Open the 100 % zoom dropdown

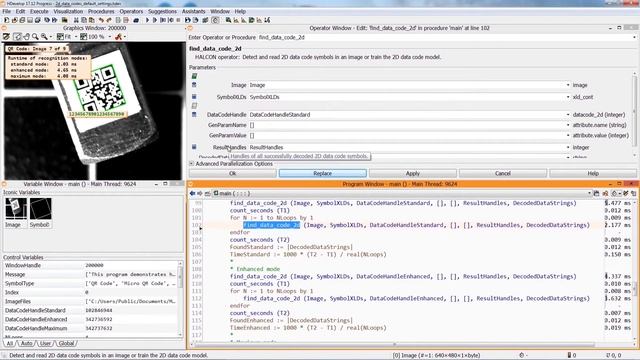pyautogui.click(x=110, y=37)
